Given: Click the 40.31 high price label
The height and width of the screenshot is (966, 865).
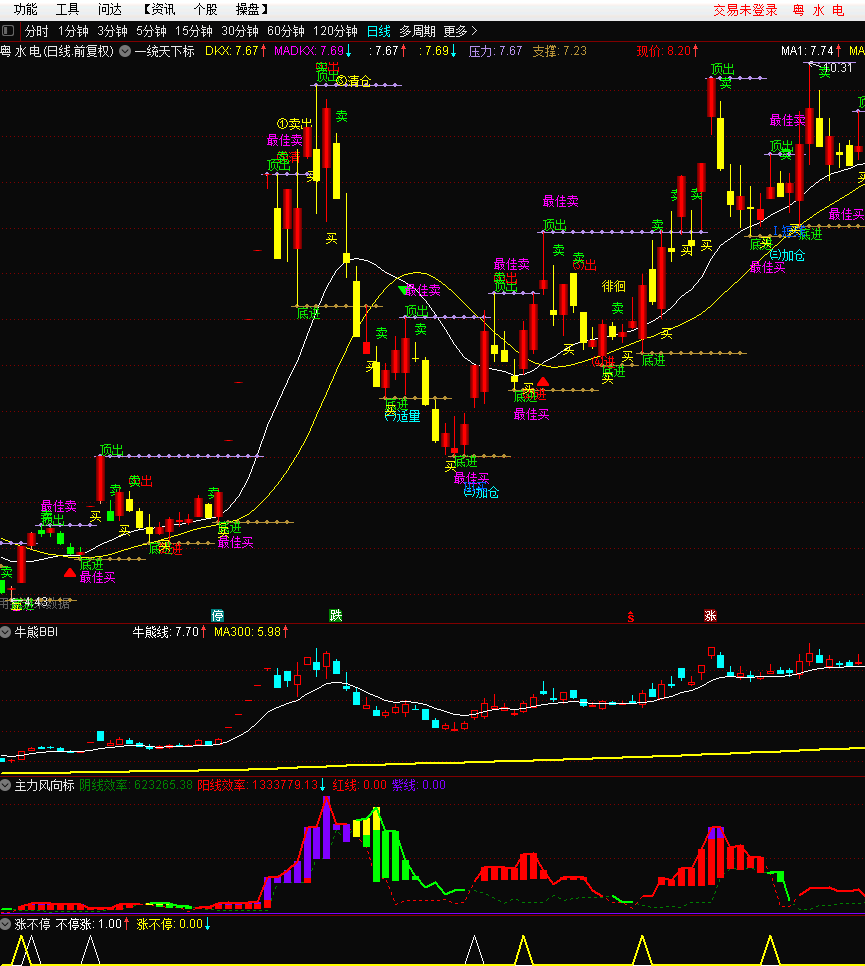Looking at the screenshot, I should tap(837, 68).
